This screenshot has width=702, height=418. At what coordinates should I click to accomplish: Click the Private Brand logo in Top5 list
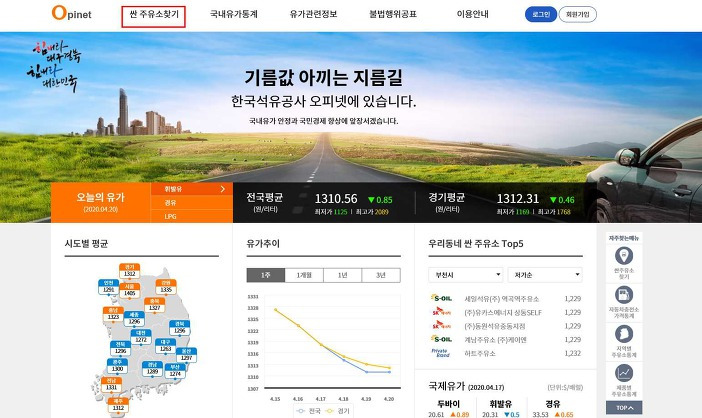click(x=442, y=352)
